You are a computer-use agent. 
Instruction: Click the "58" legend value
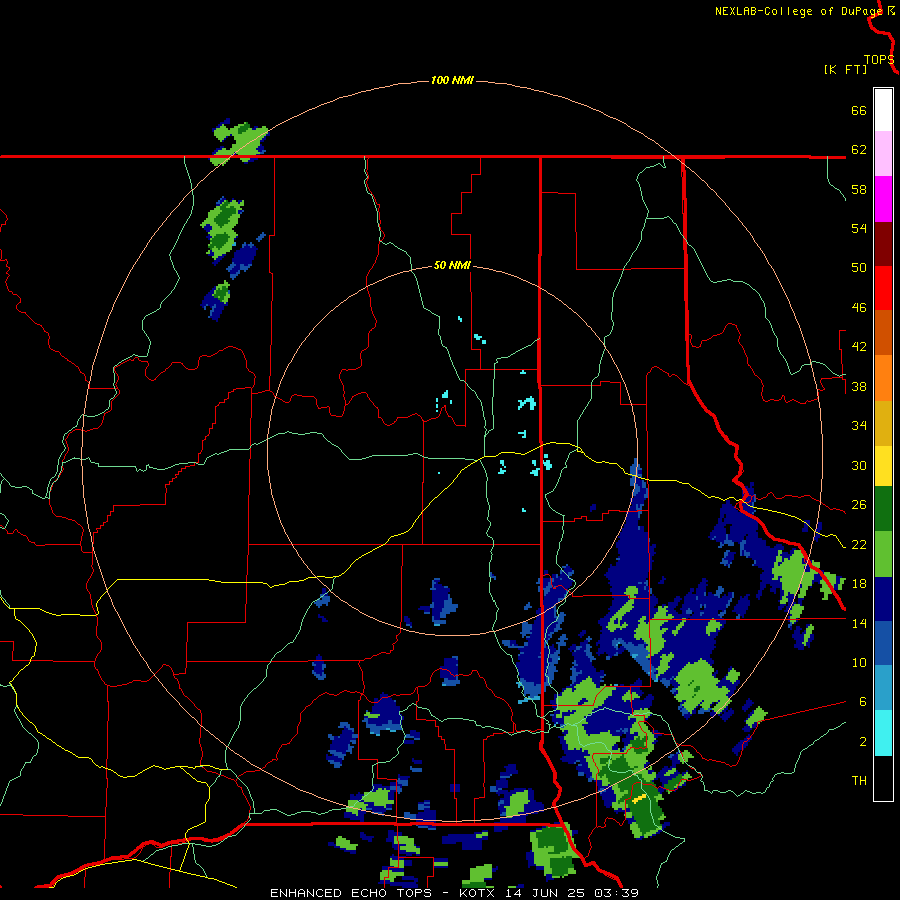[859, 189]
